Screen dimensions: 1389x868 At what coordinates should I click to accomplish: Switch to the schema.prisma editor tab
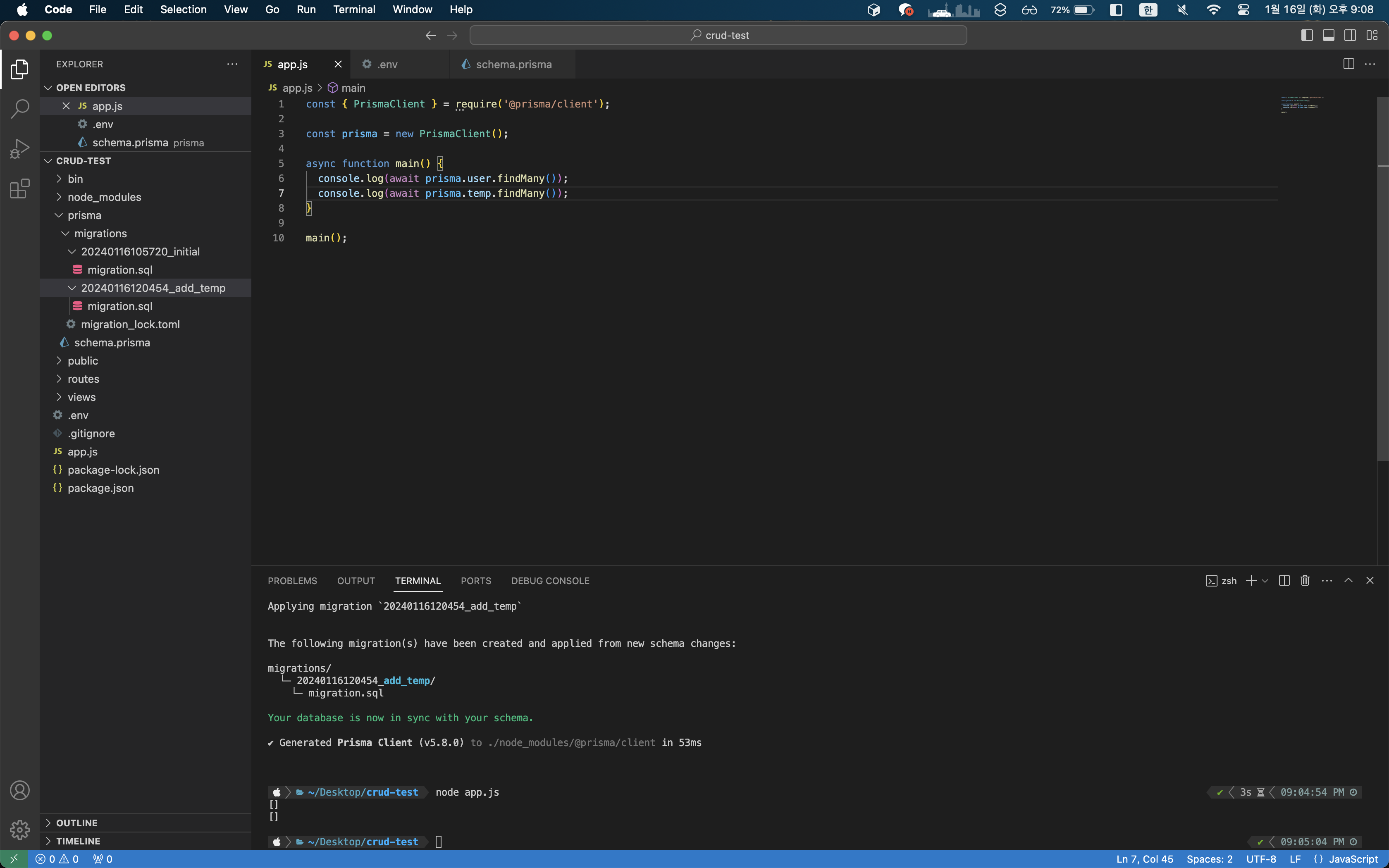(x=513, y=64)
